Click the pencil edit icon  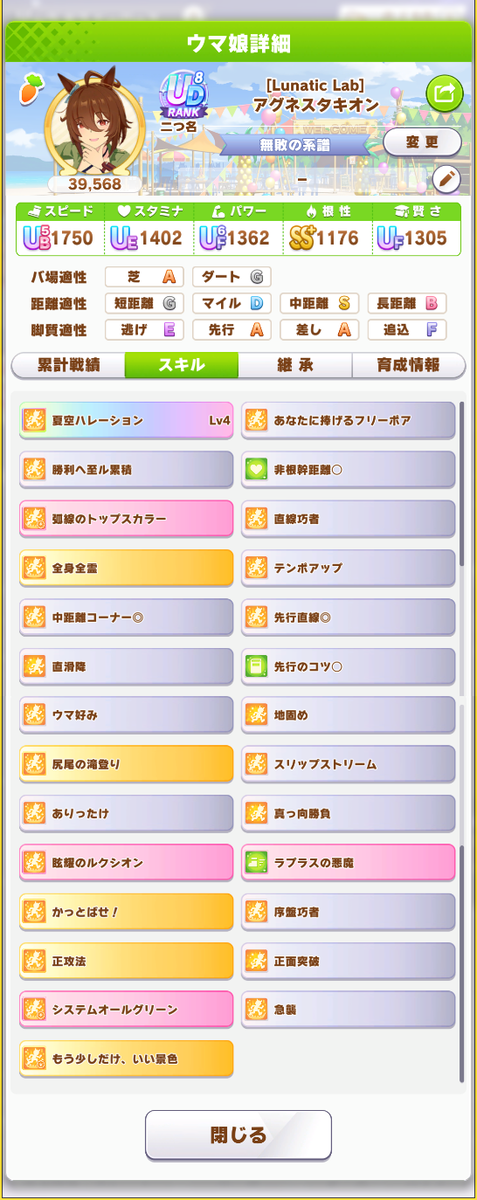pyautogui.click(x=446, y=180)
